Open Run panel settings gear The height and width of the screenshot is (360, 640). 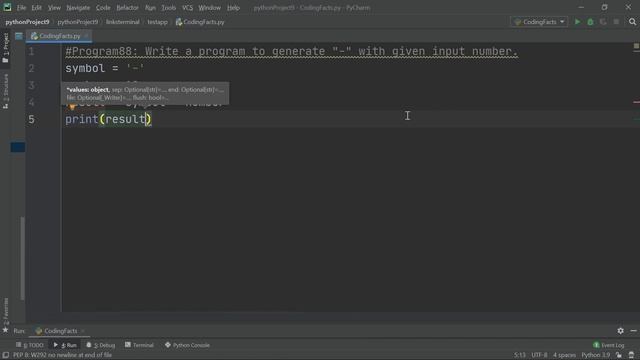(620, 331)
